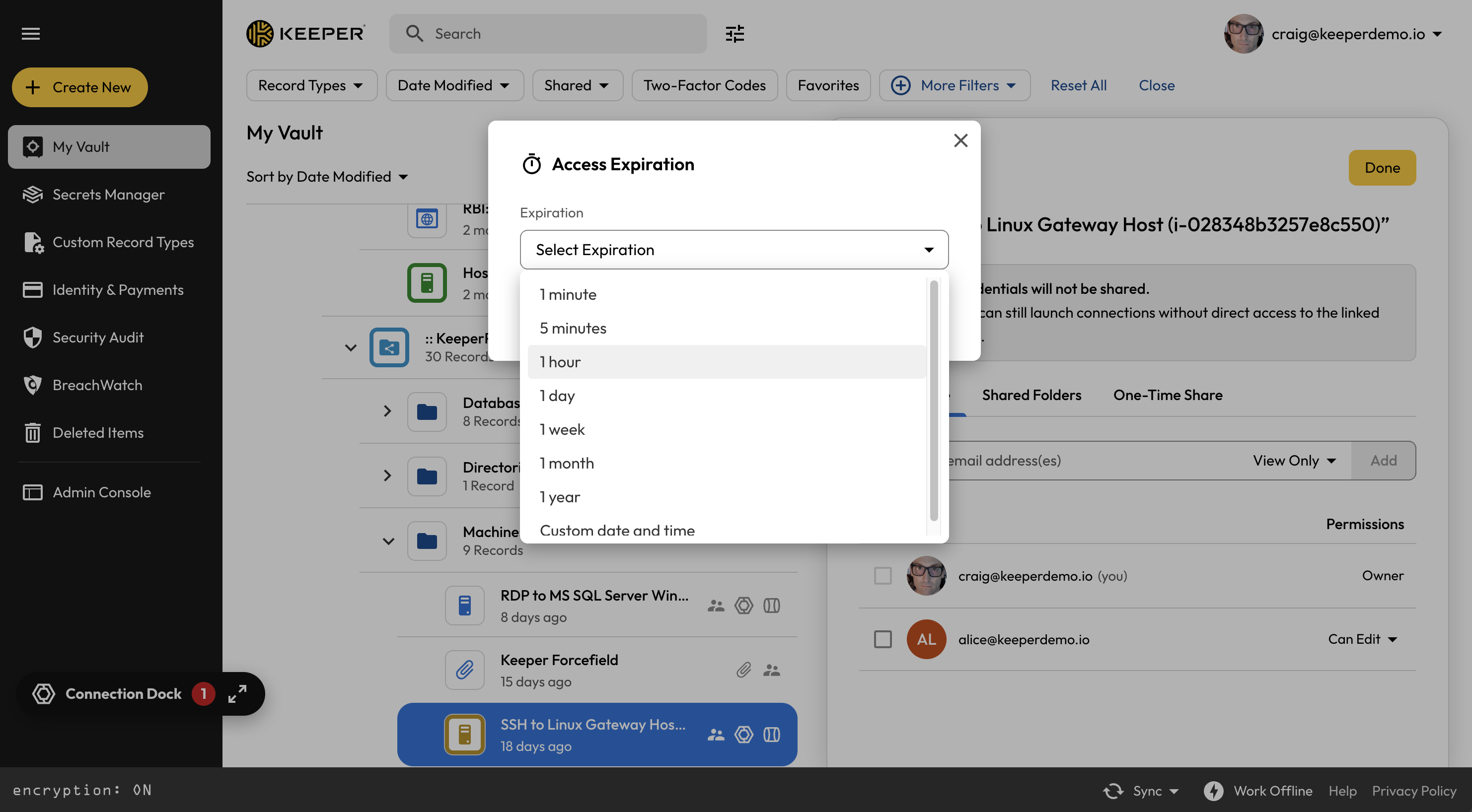
Task: Open Deleted Items trash icon
Action: [33, 433]
